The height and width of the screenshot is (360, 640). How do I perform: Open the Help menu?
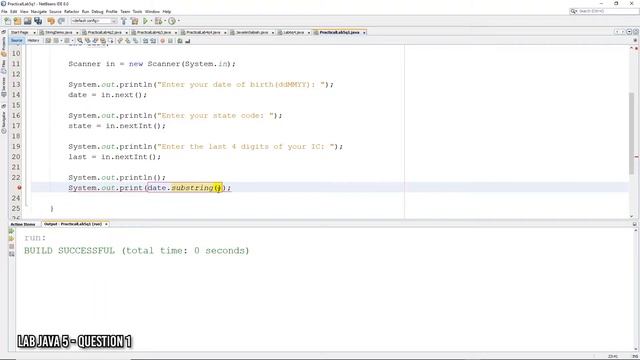167,11
